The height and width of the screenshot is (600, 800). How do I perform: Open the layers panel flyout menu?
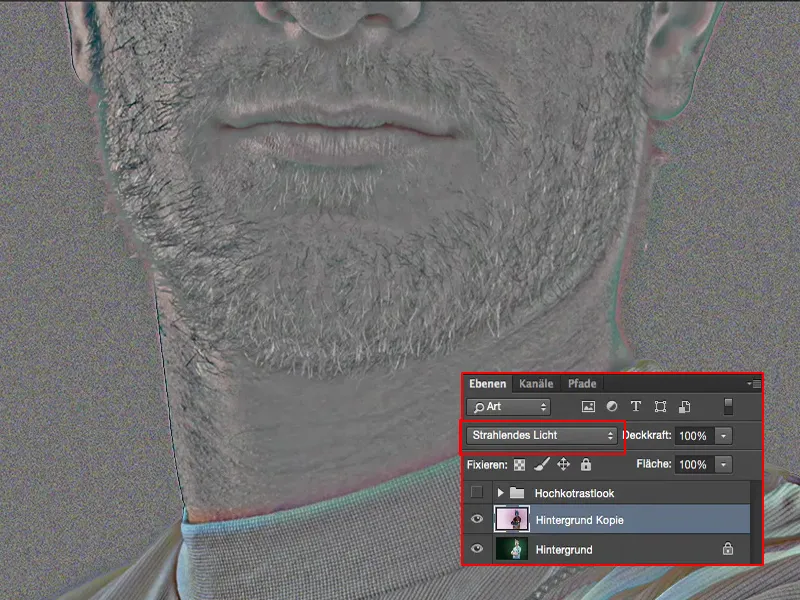pyautogui.click(x=755, y=384)
